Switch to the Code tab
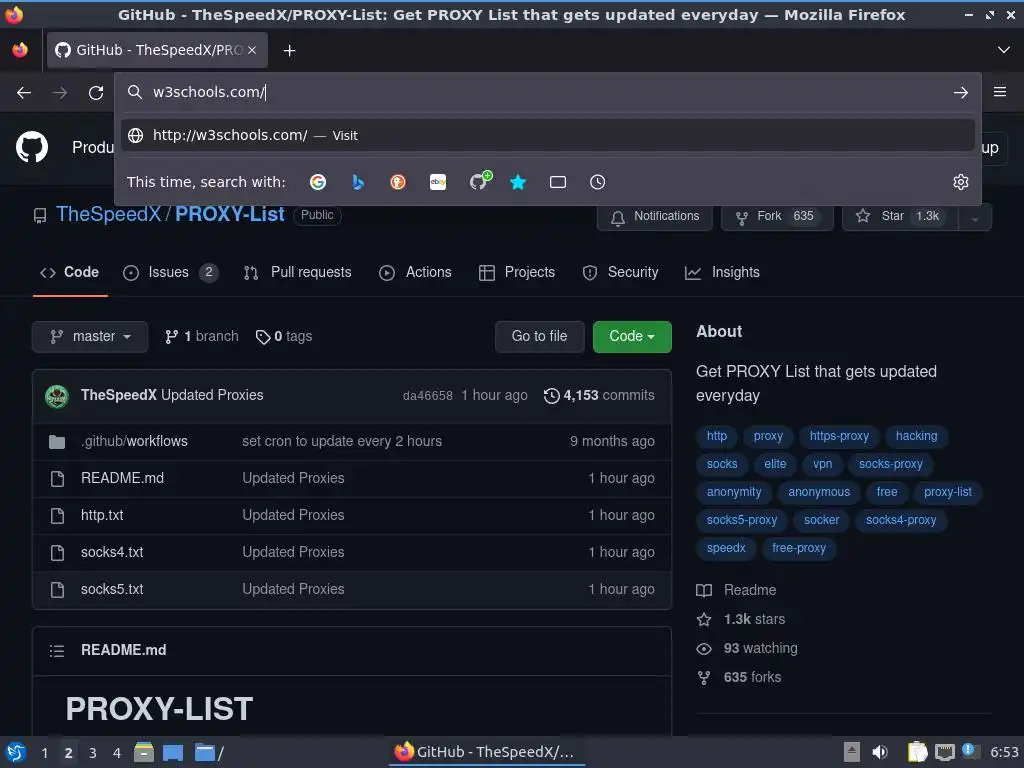The height and width of the screenshot is (768, 1024). (x=70, y=272)
